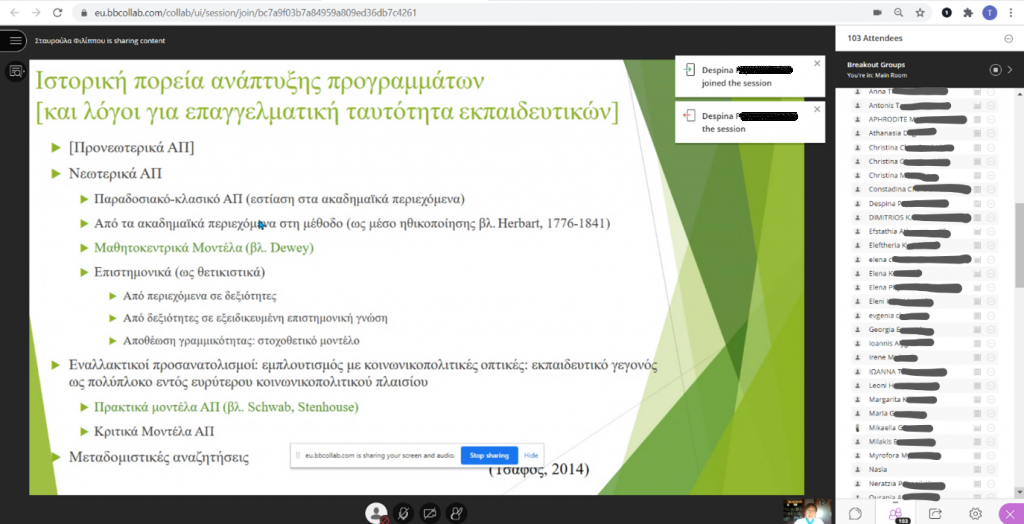Click Stop sharing button
This screenshot has width=1024, height=524.
(x=489, y=455)
